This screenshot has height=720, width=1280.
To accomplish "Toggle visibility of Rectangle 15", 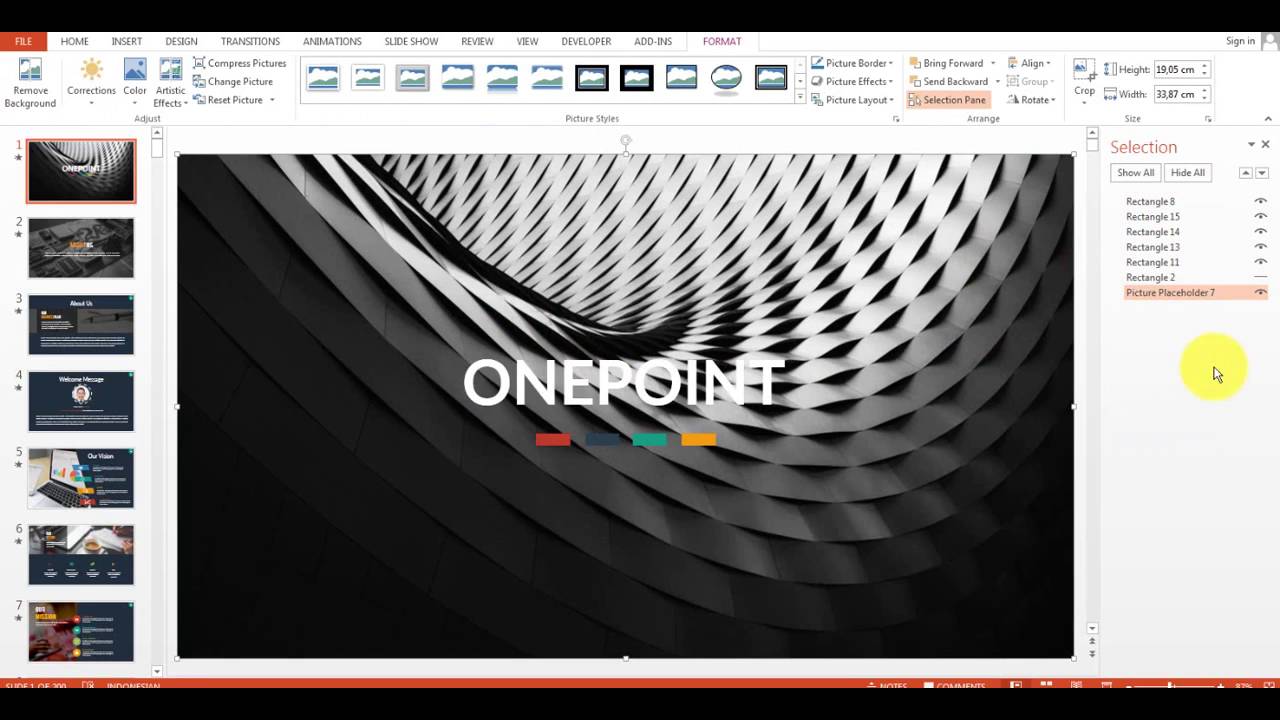I will (x=1260, y=216).
